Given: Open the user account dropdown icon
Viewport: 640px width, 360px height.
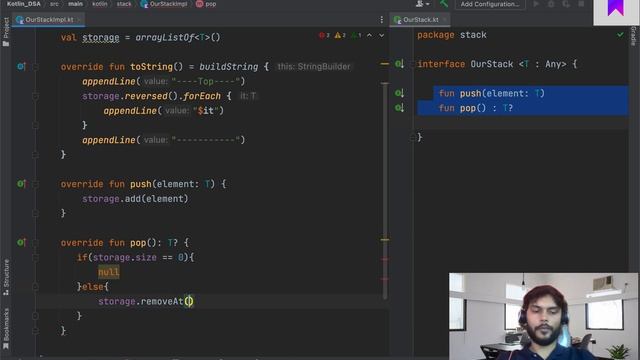Looking at the screenshot, I should (422, 4).
